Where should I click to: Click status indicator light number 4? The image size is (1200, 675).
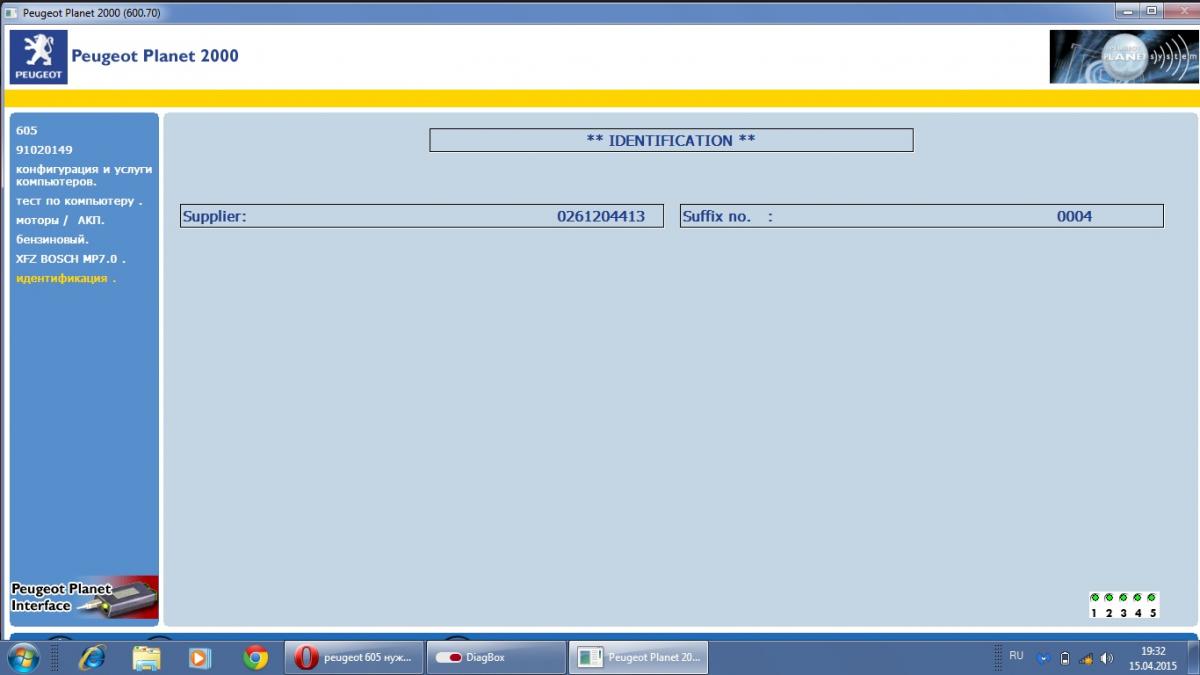tap(1137, 597)
